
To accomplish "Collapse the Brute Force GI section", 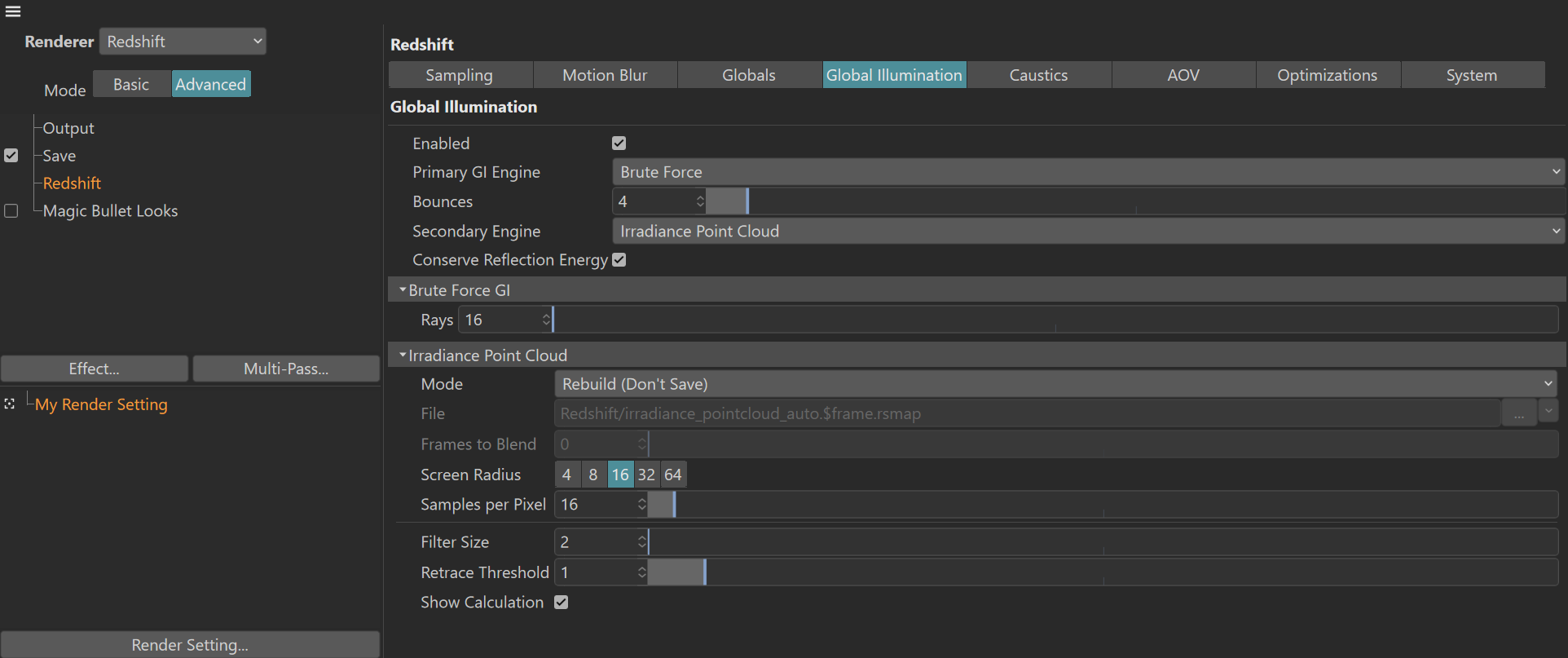I will [x=403, y=290].
